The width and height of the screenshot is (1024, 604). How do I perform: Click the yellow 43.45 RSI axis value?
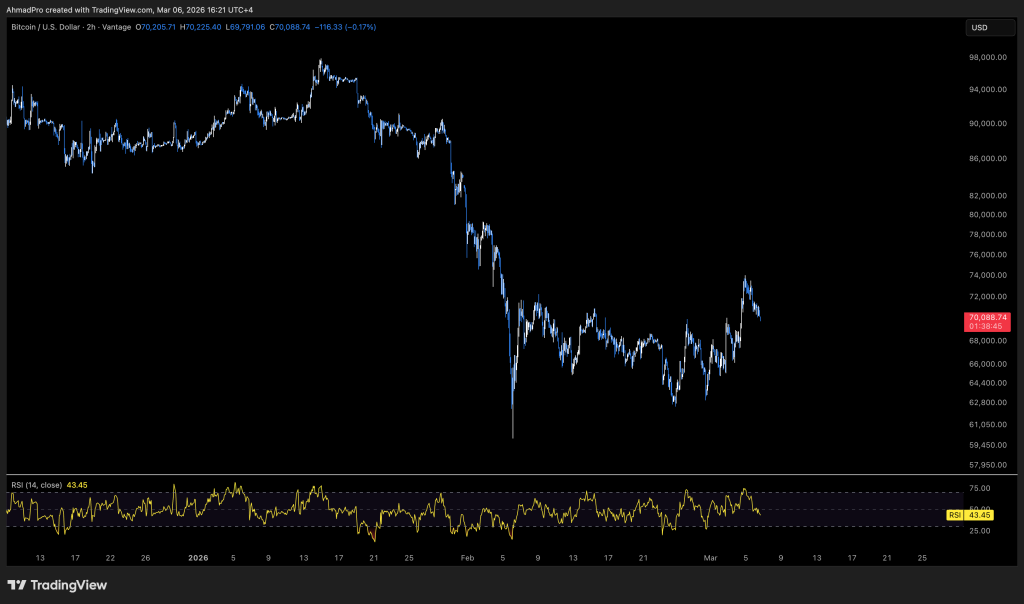(979, 514)
